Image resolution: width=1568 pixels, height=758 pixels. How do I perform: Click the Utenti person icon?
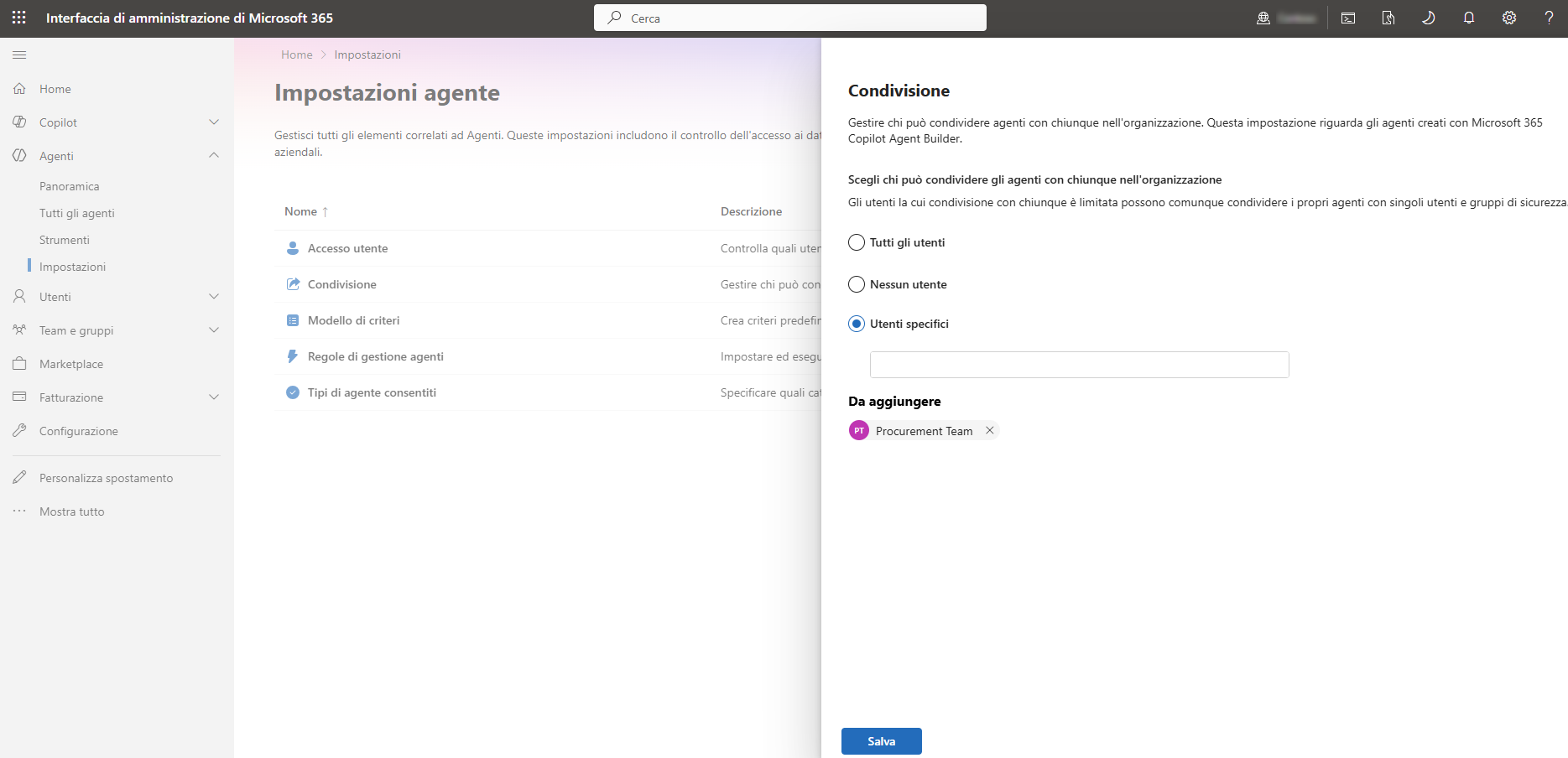19,296
